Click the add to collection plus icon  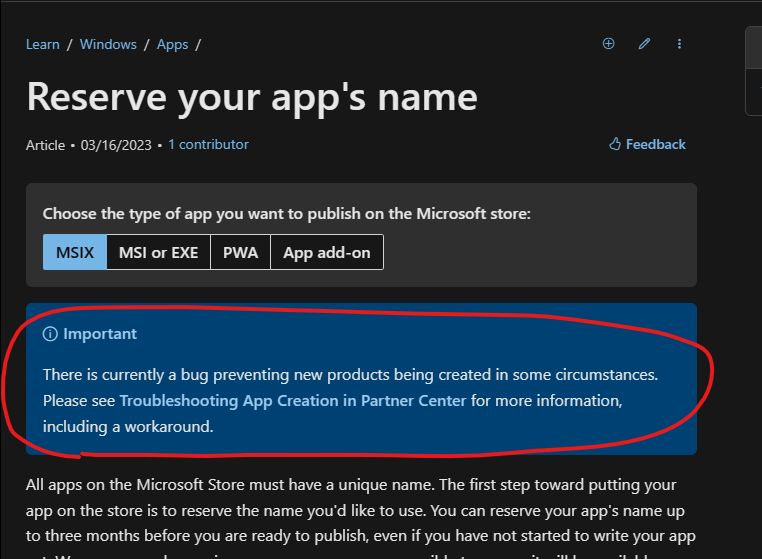608,44
